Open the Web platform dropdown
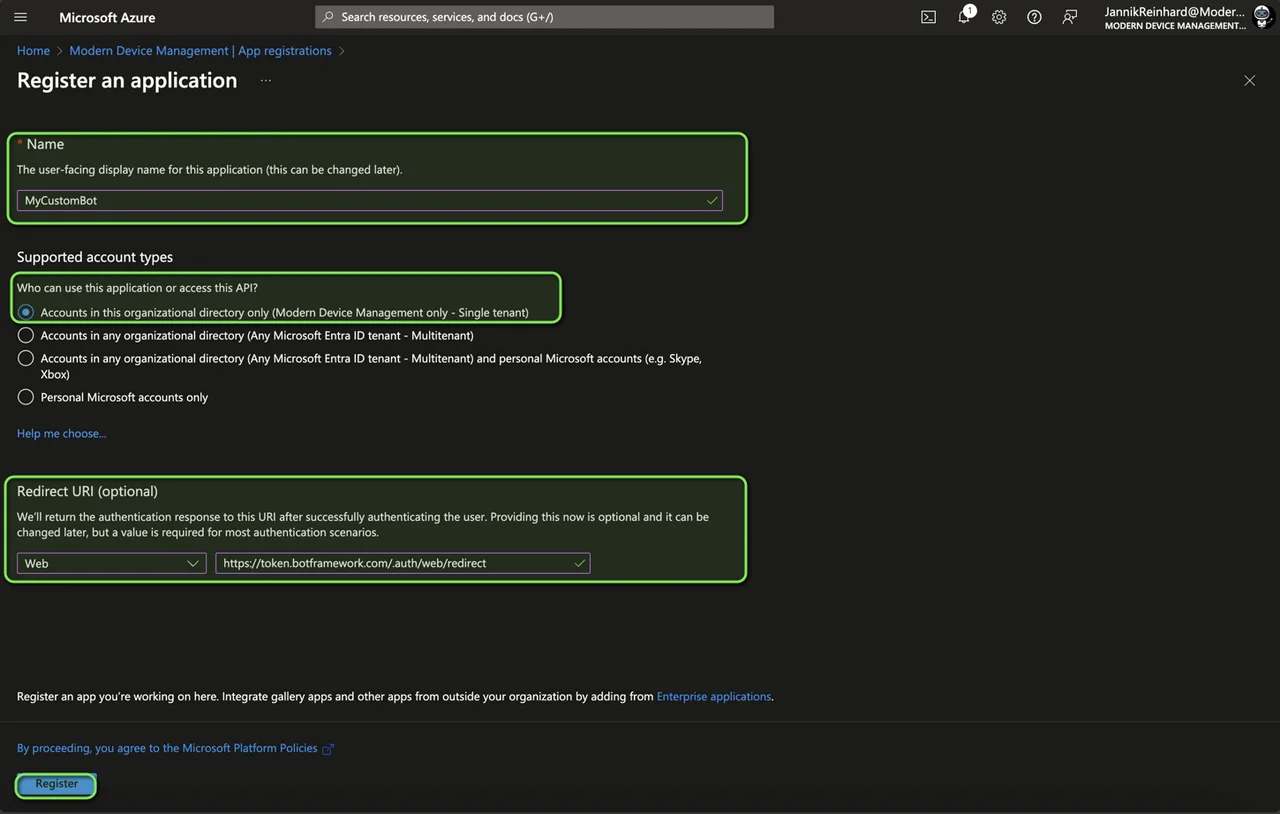 pyautogui.click(x=112, y=564)
